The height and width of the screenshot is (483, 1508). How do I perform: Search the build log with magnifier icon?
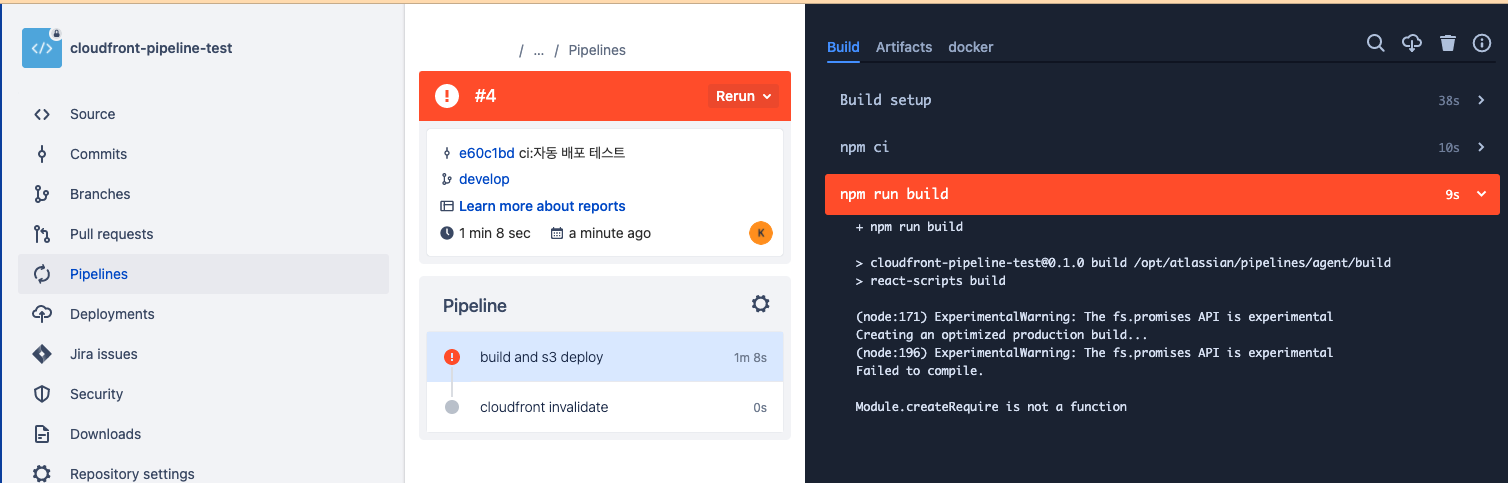[x=1376, y=43]
